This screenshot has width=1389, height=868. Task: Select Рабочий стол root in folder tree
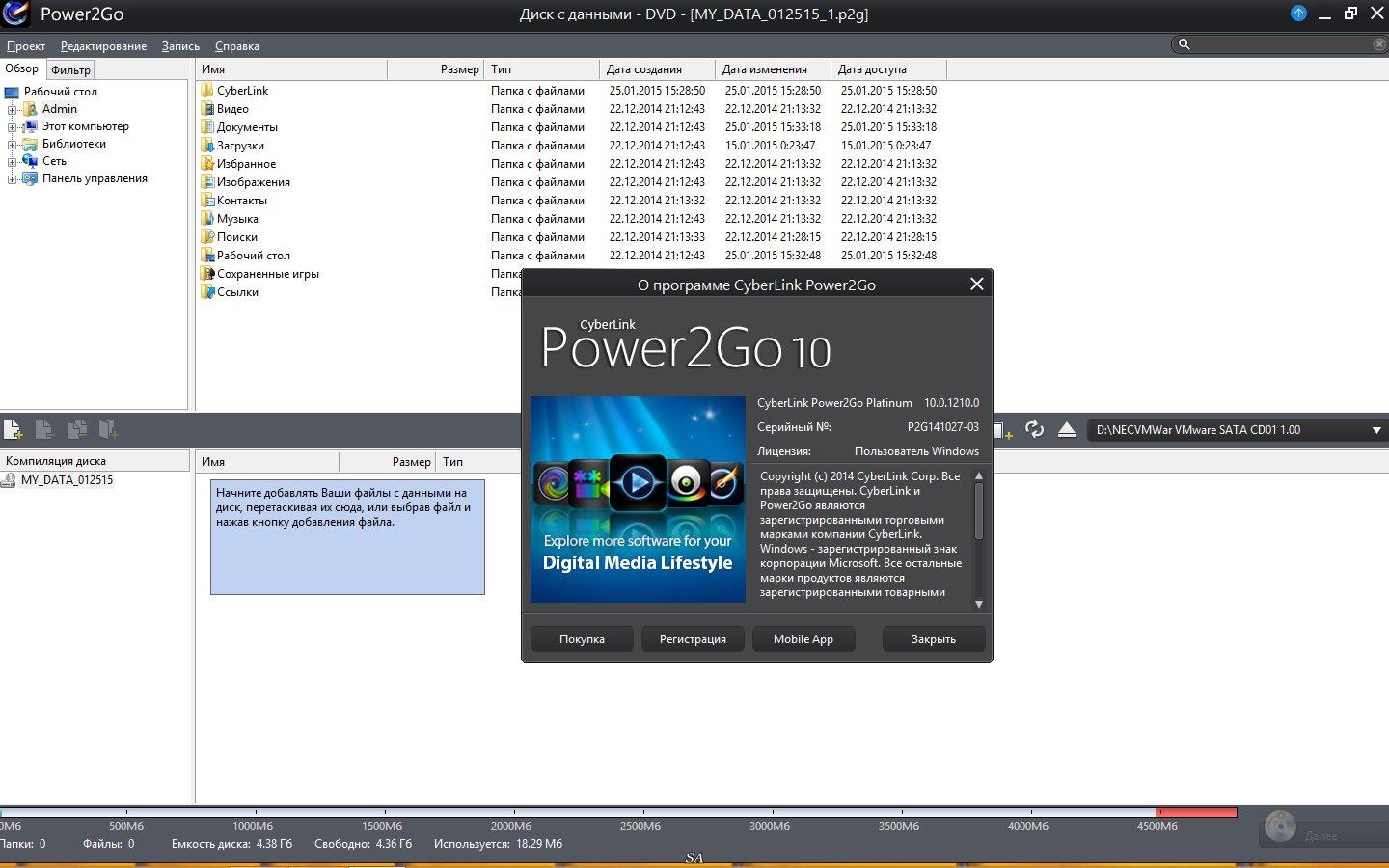(x=60, y=92)
